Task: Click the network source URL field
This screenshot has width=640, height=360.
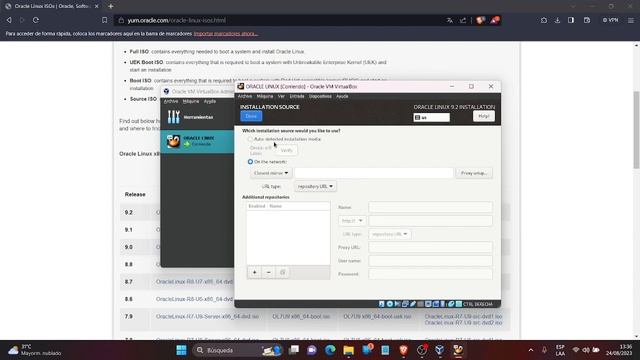Action: (373, 173)
